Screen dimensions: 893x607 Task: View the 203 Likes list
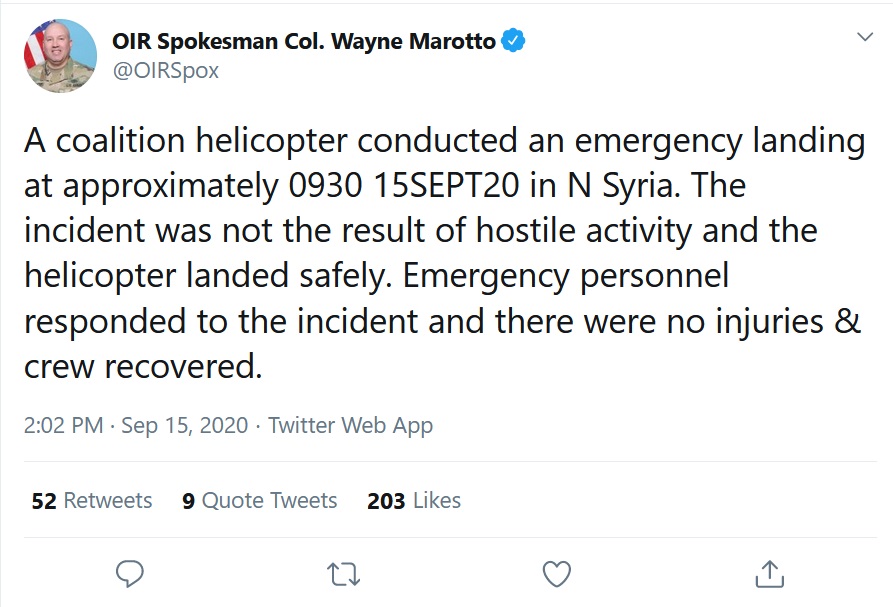click(414, 500)
